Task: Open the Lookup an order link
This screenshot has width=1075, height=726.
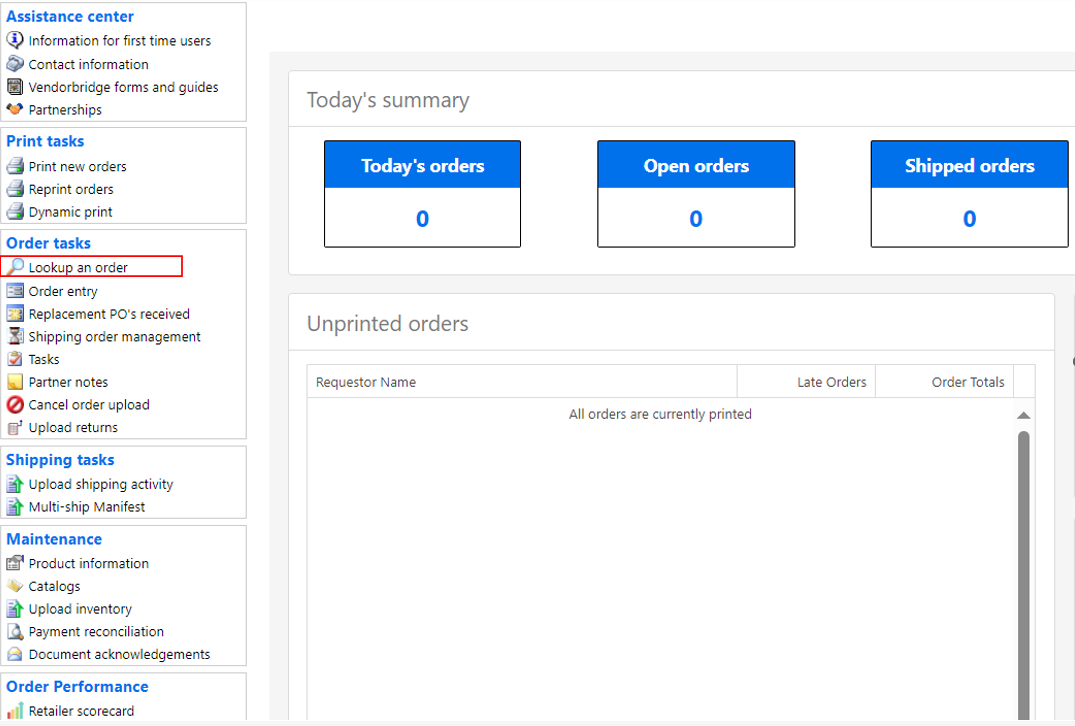Action: point(78,267)
